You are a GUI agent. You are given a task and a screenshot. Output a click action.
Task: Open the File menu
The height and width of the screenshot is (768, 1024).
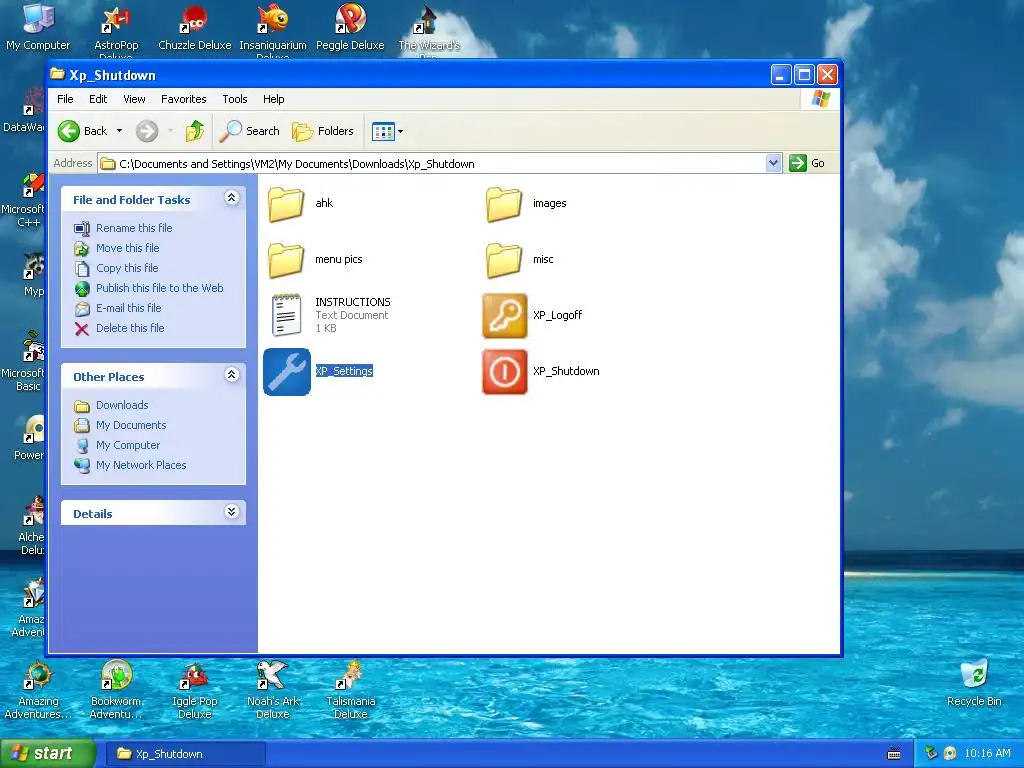[65, 99]
